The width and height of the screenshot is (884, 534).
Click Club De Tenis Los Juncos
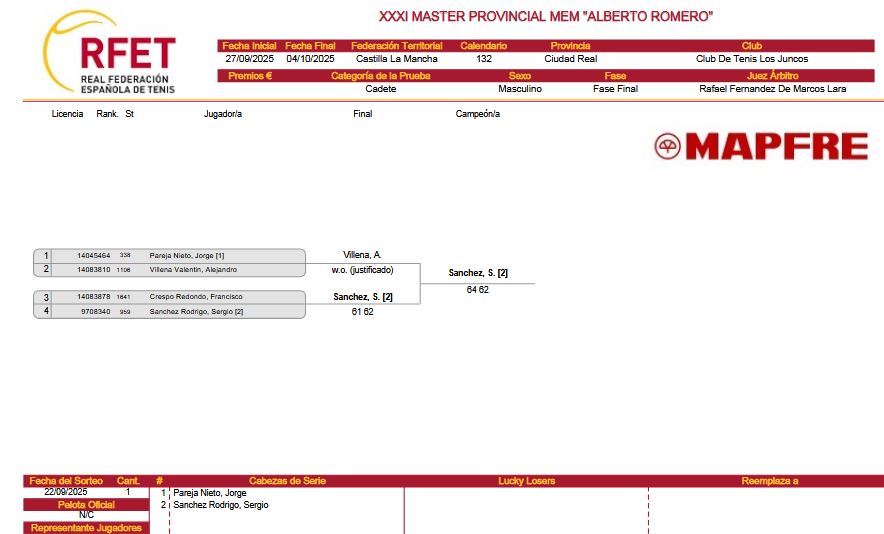[751, 59]
